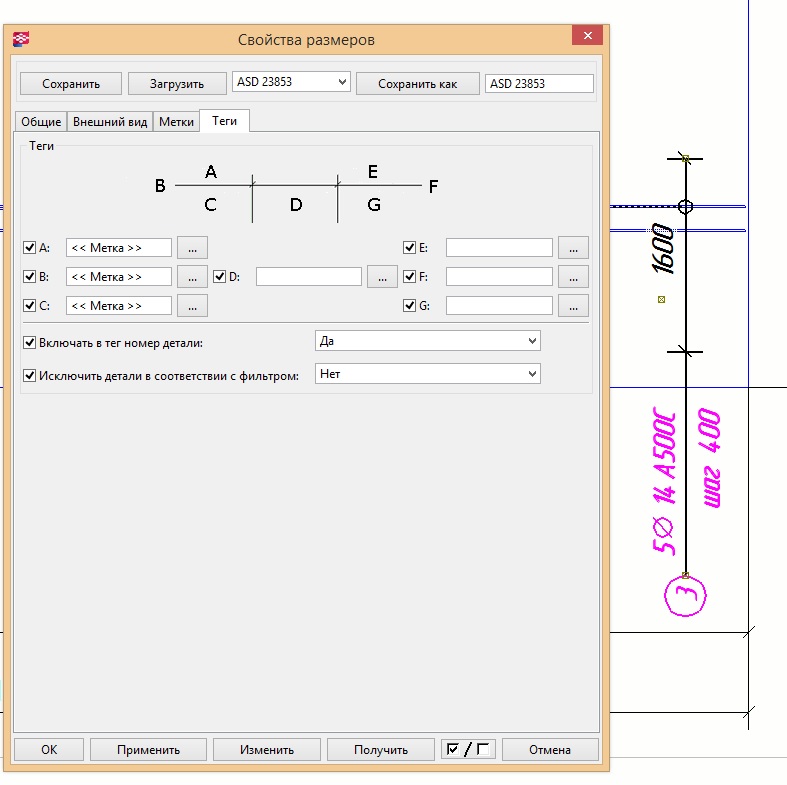
Task: Open browse button for tag G
Action: point(573,305)
